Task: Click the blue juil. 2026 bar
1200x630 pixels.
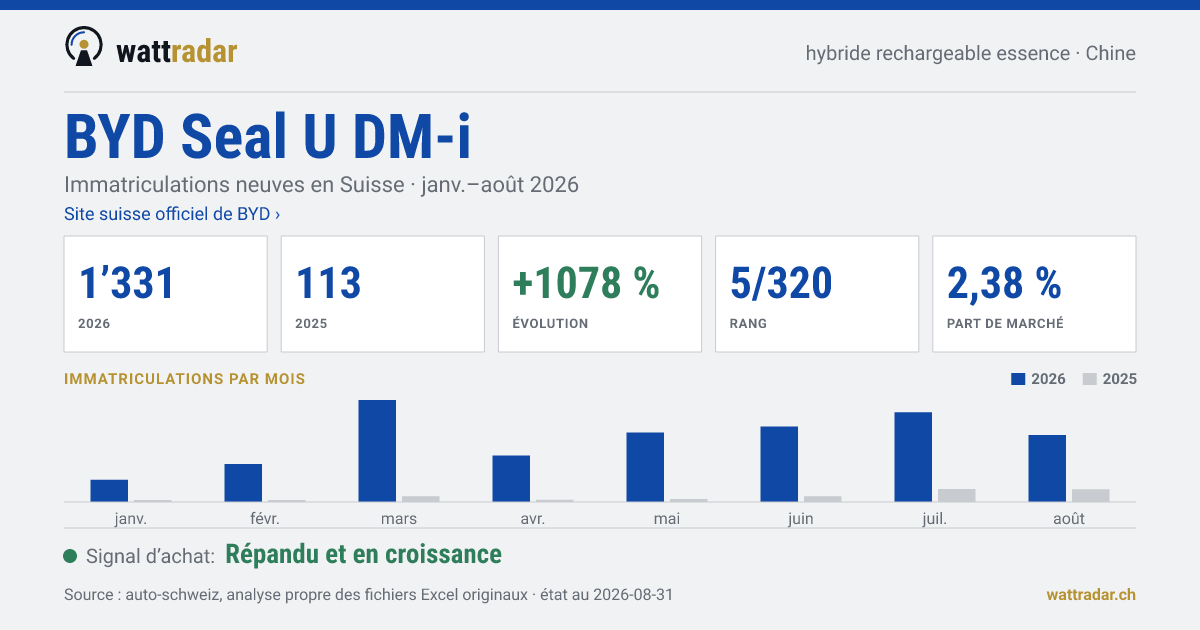Action: [913, 457]
